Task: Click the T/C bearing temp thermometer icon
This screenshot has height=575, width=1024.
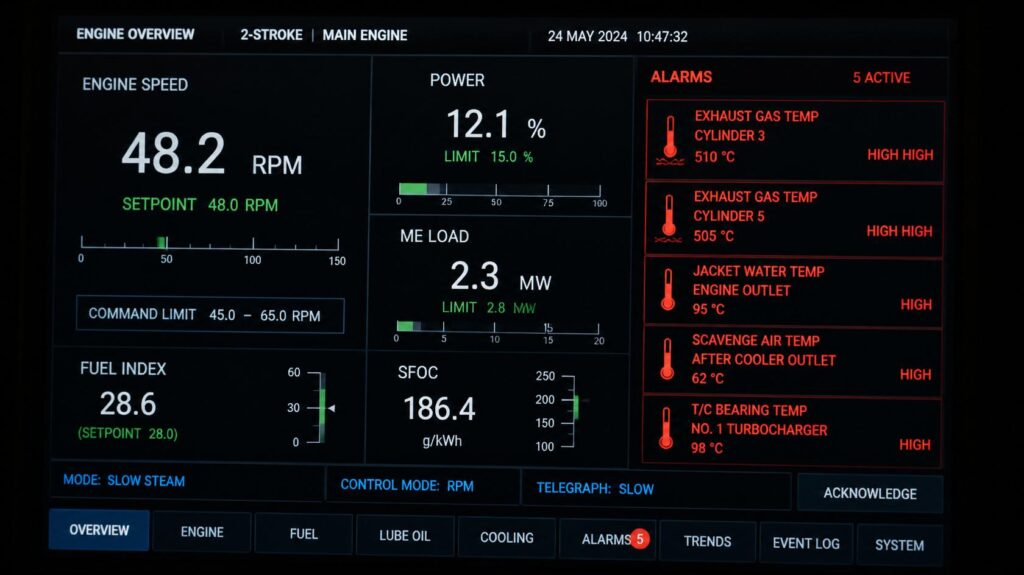Action: coord(665,428)
